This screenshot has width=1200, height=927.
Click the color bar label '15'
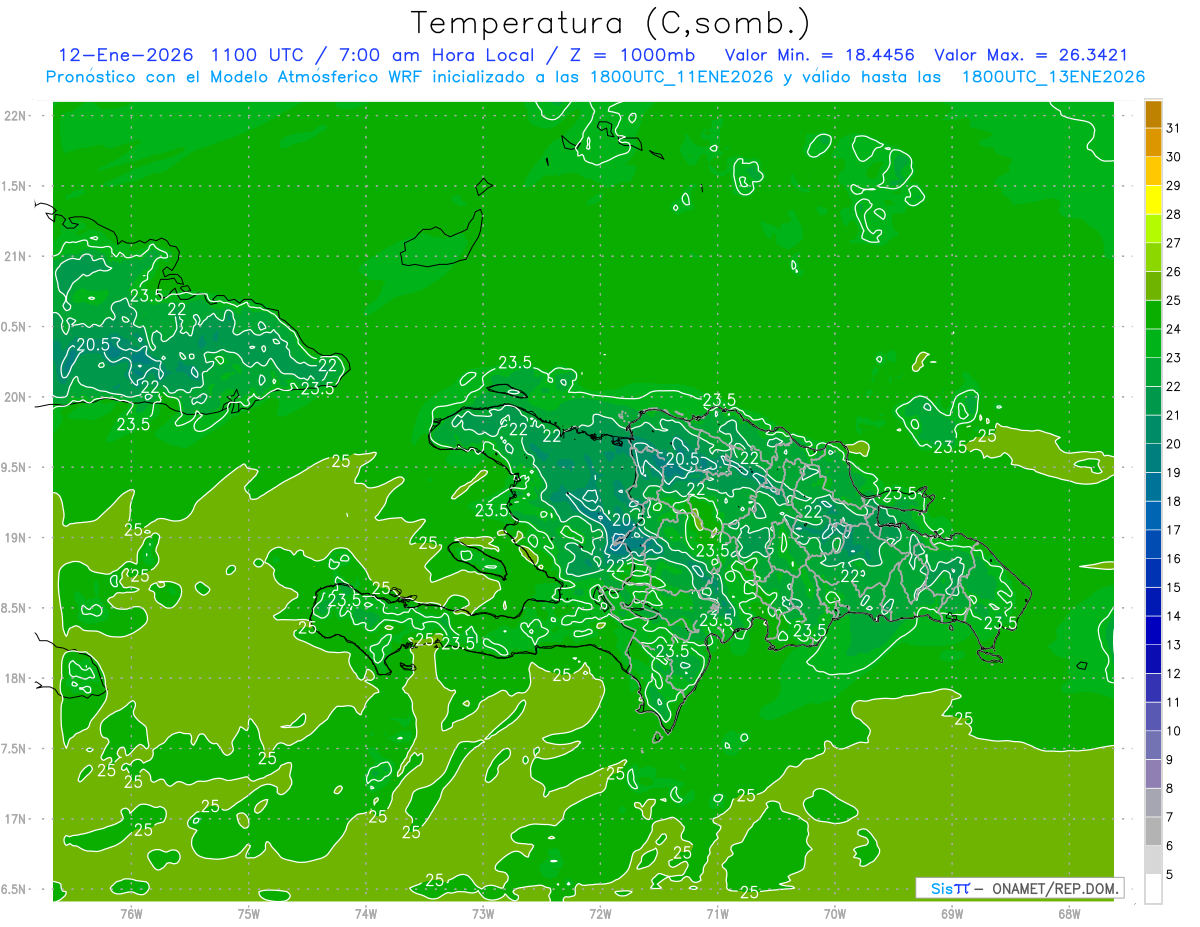[x=1174, y=588]
